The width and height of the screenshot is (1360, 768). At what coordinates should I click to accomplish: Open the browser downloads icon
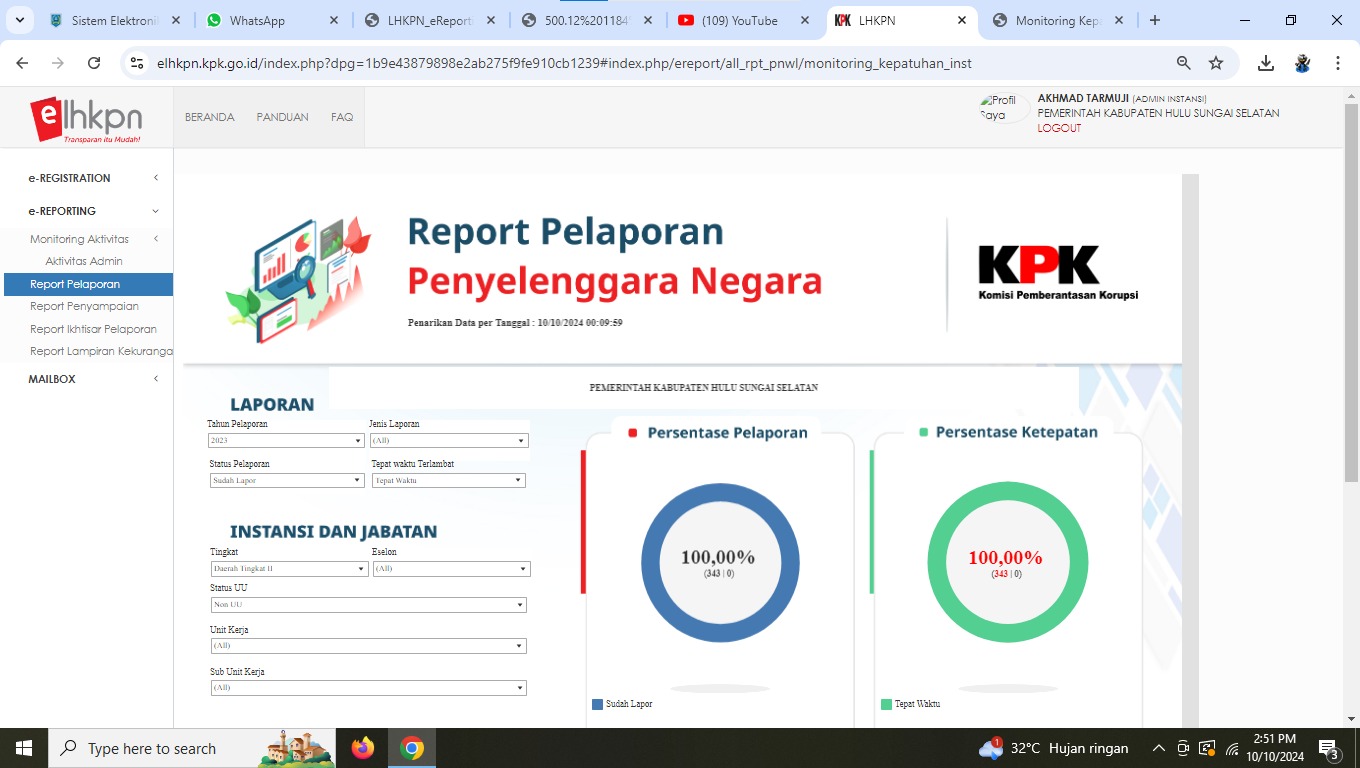pyautogui.click(x=1265, y=63)
